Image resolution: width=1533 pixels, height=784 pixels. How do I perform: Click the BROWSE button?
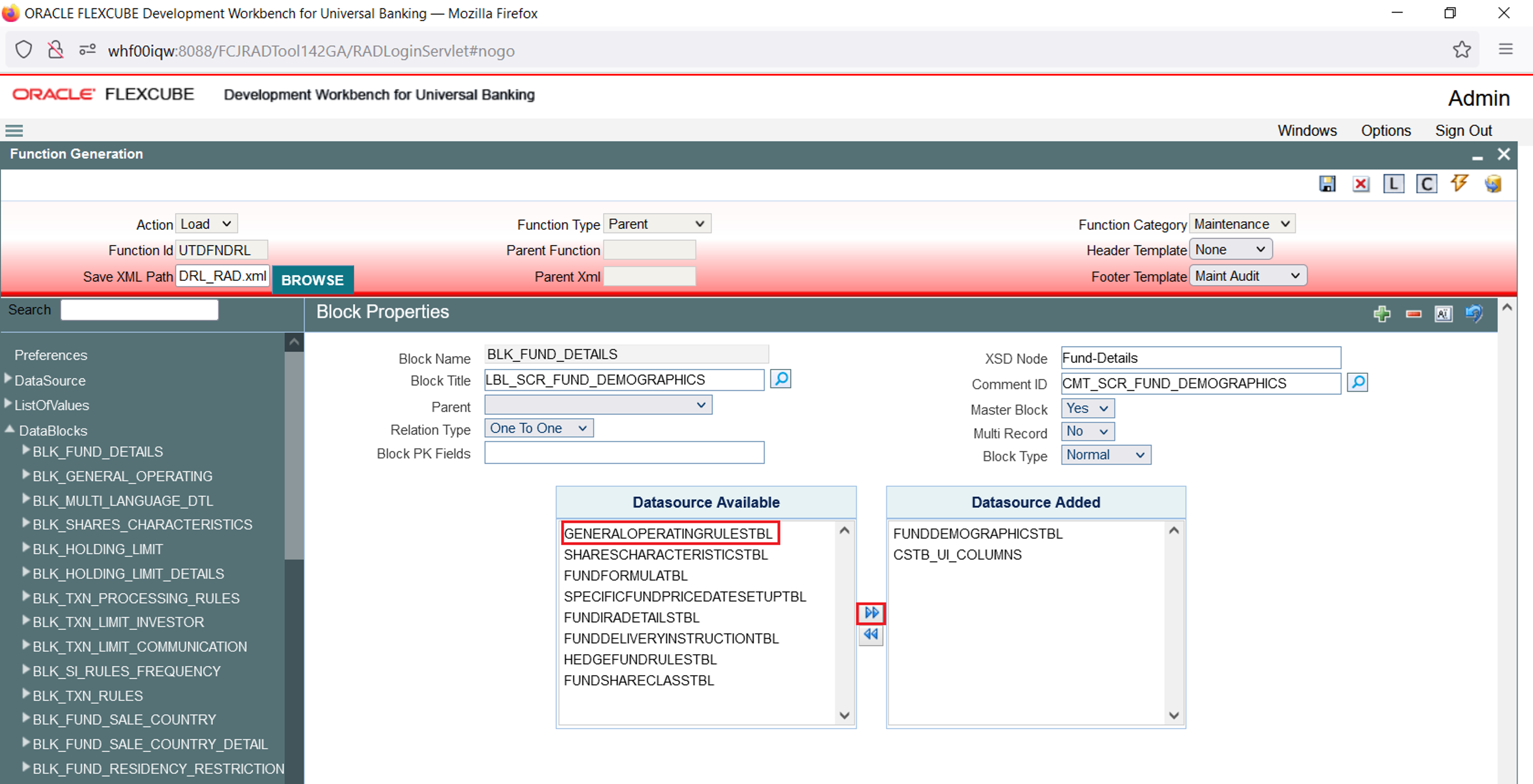click(312, 279)
